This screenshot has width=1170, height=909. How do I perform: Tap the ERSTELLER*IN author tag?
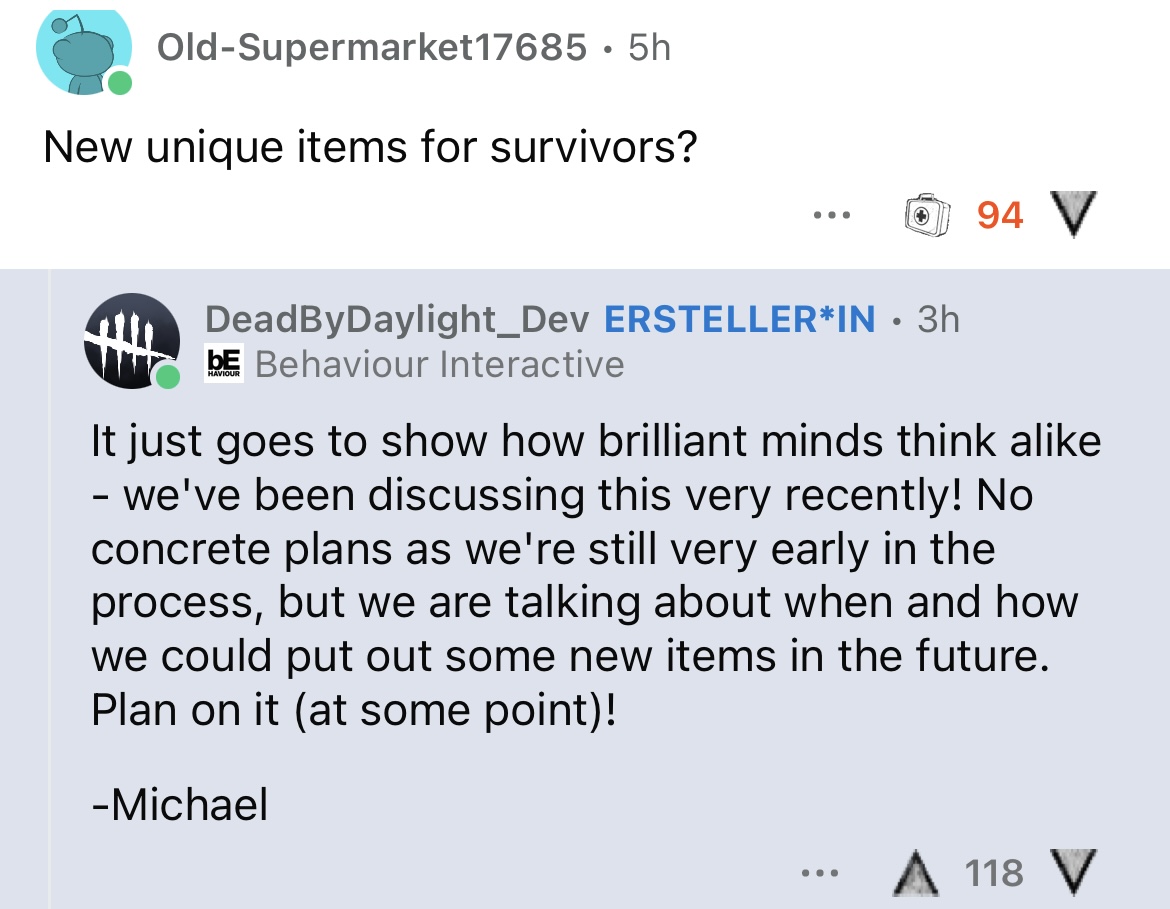tap(739, 319)
